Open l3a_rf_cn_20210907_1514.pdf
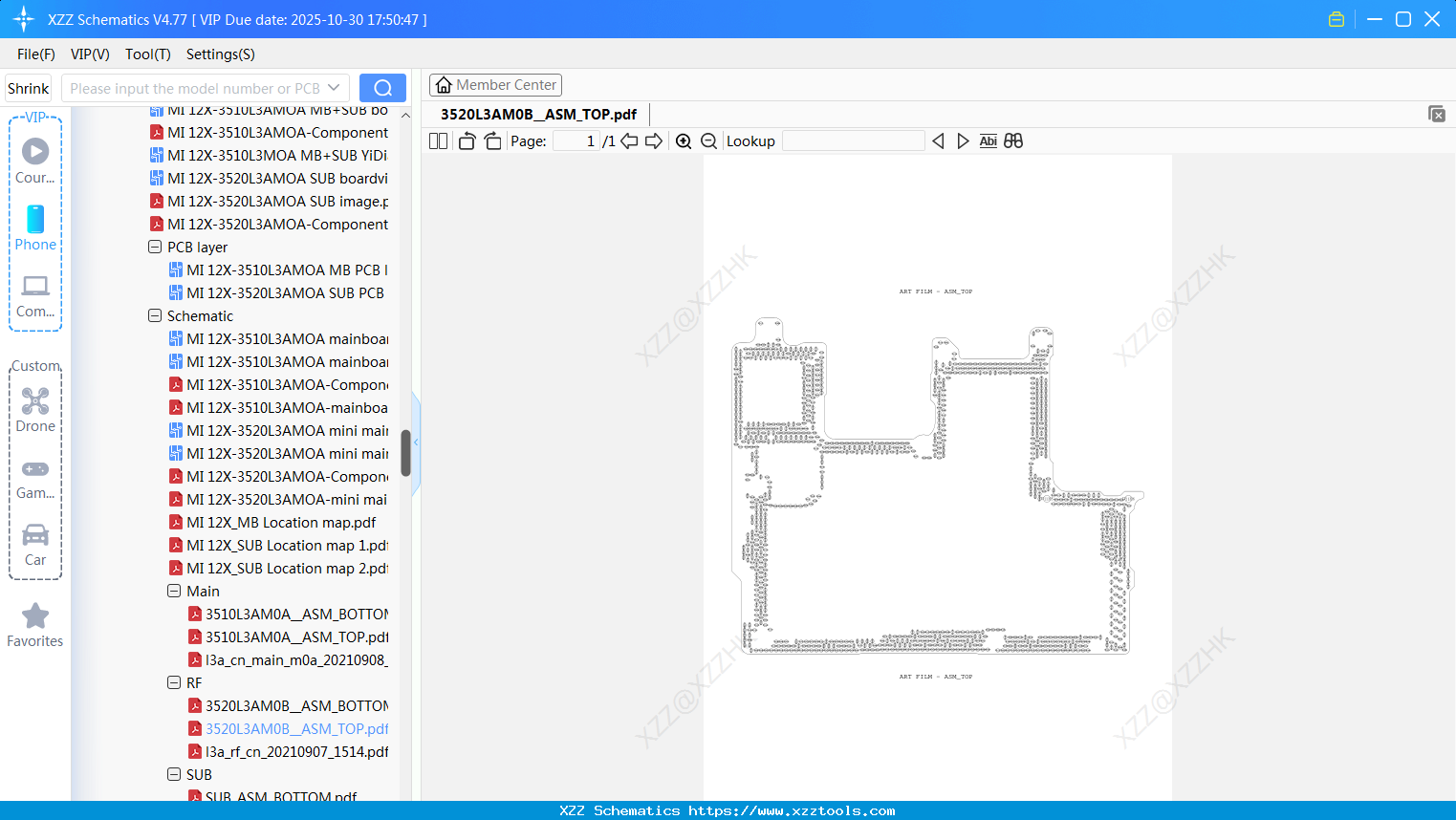The image size is (1456, 820). pyautogui.click(x=288, y=751)
